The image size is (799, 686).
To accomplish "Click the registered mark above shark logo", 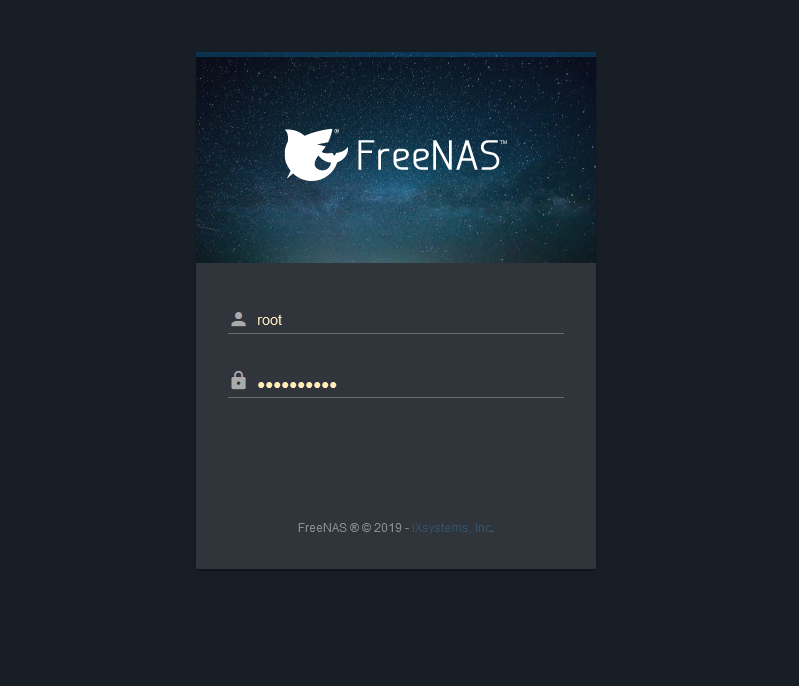I will (336, 131).
